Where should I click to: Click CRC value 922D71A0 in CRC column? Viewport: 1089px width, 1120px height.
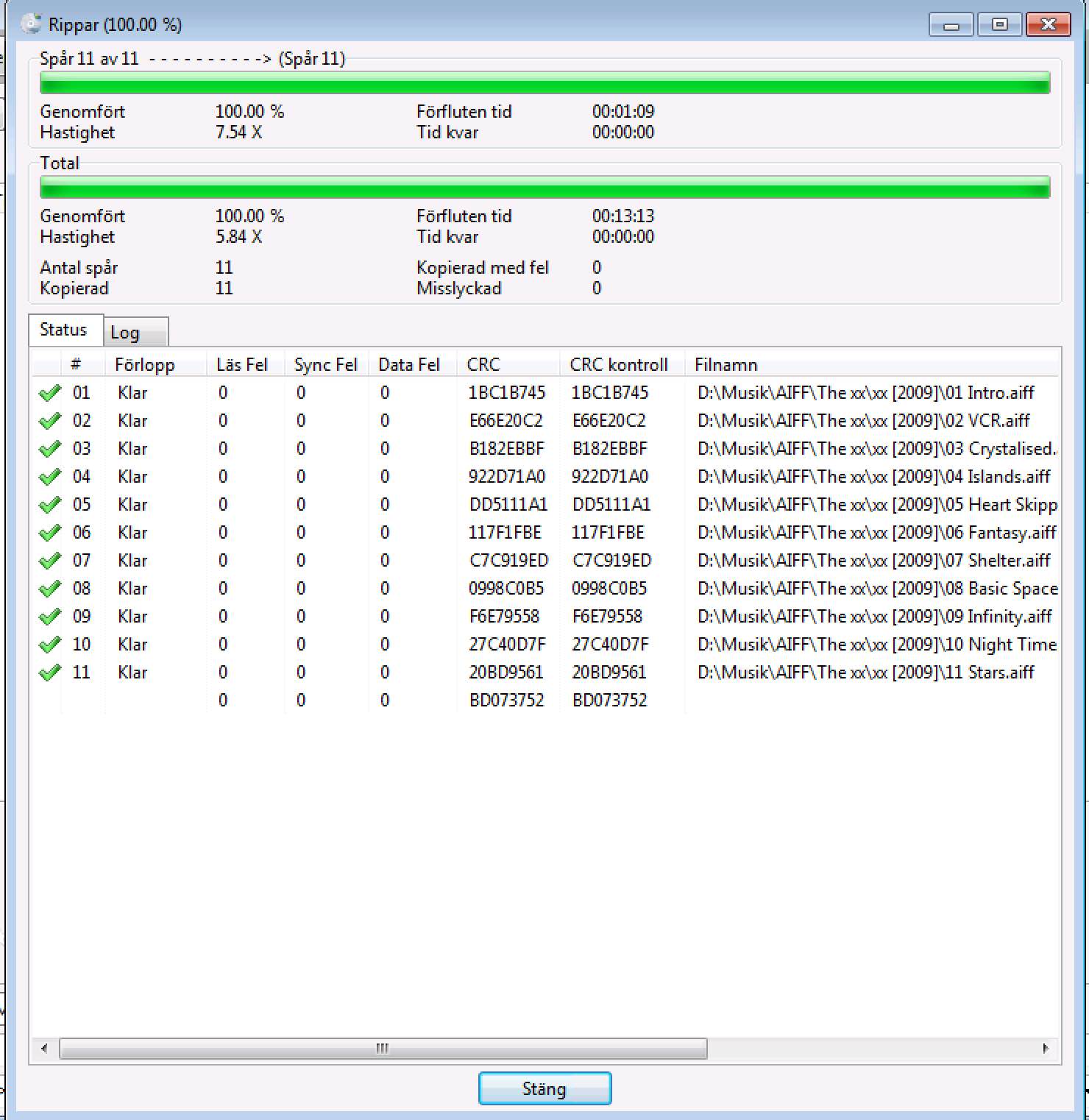click(507, 477)
